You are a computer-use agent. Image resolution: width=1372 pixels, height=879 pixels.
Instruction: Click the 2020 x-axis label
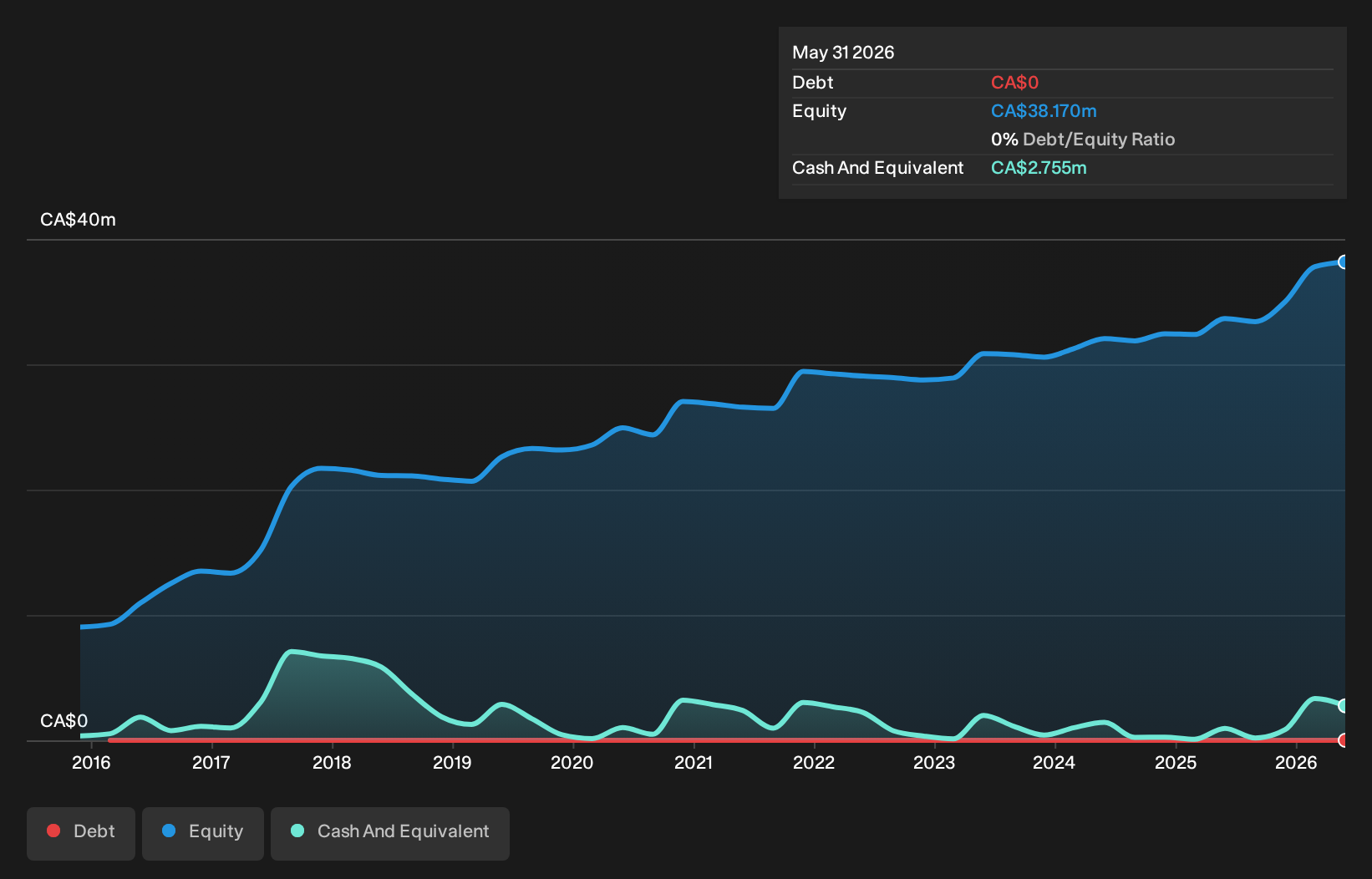pos(572,763)
